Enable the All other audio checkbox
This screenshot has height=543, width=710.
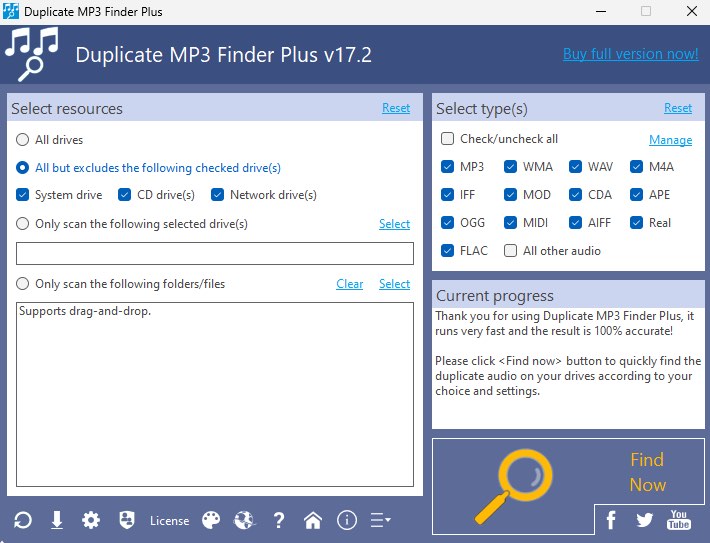(x=510, y=250)
